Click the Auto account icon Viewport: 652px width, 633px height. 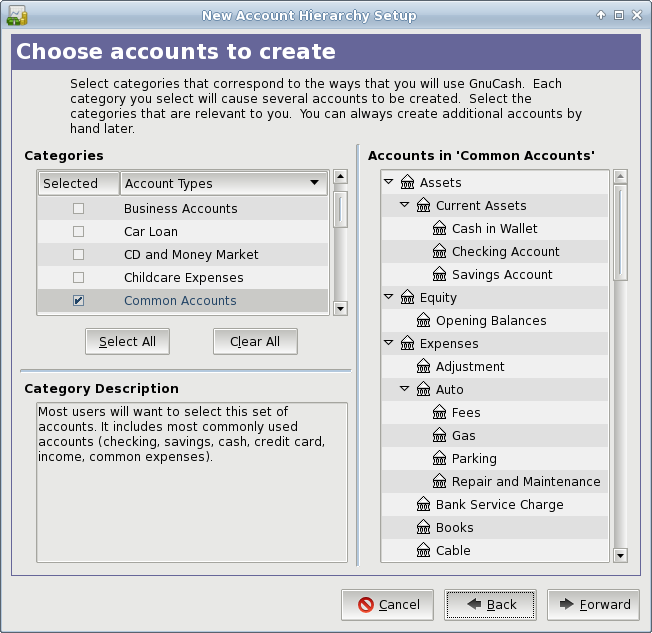423,389
